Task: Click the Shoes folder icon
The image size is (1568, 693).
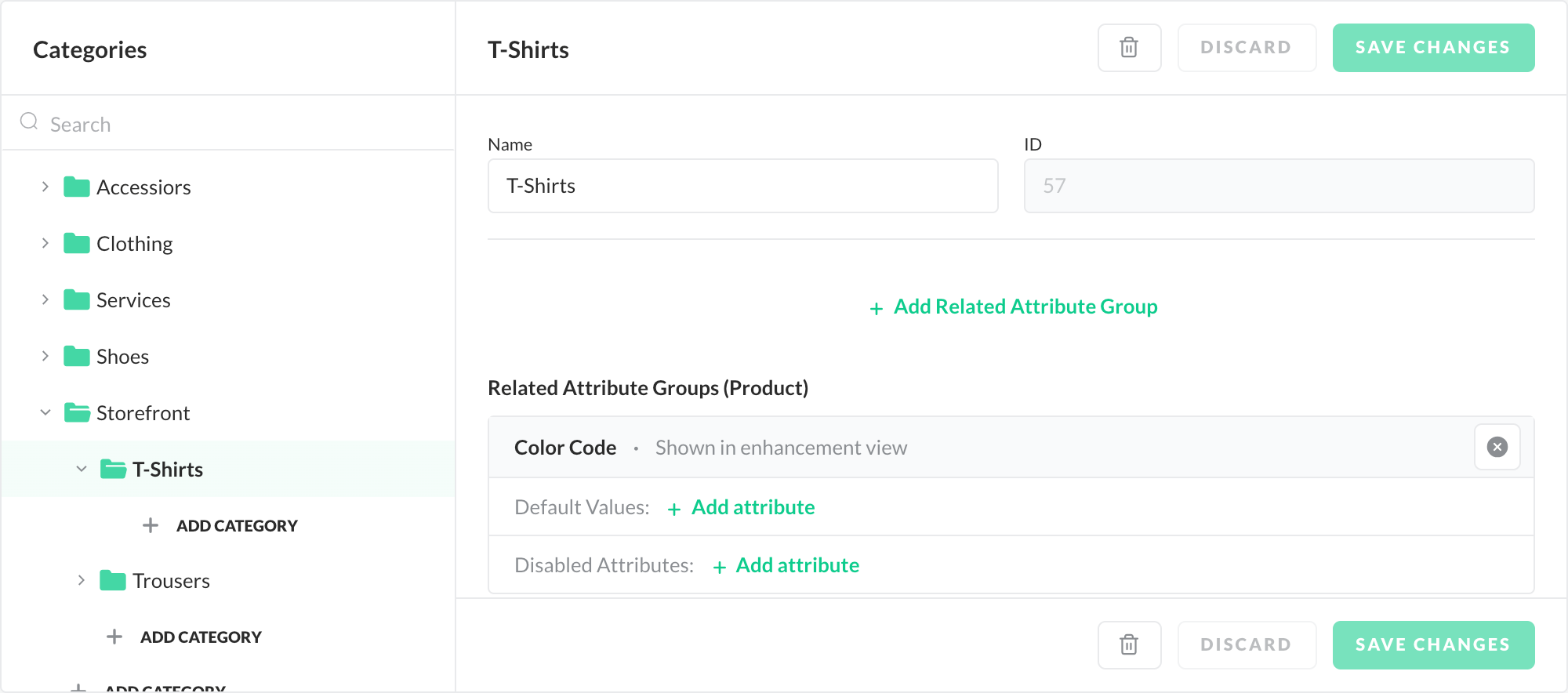Action: point(76,357)
